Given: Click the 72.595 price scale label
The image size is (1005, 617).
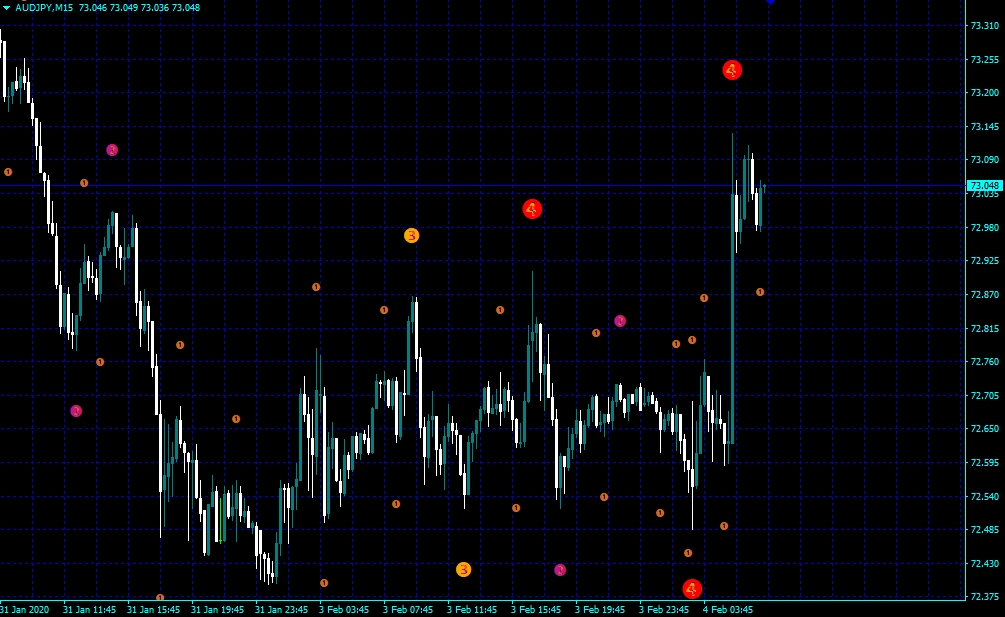Looking at the screenshot, I should (984, 463).
